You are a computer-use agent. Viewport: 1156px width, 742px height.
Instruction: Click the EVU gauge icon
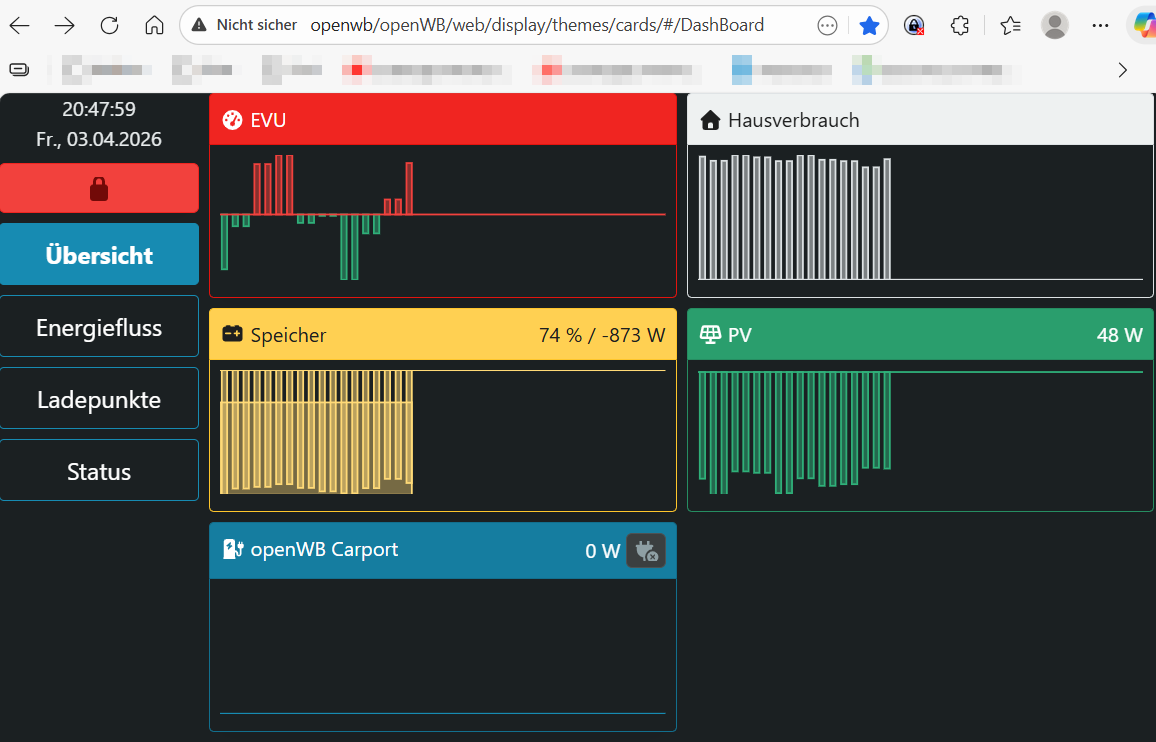point(232,120)
